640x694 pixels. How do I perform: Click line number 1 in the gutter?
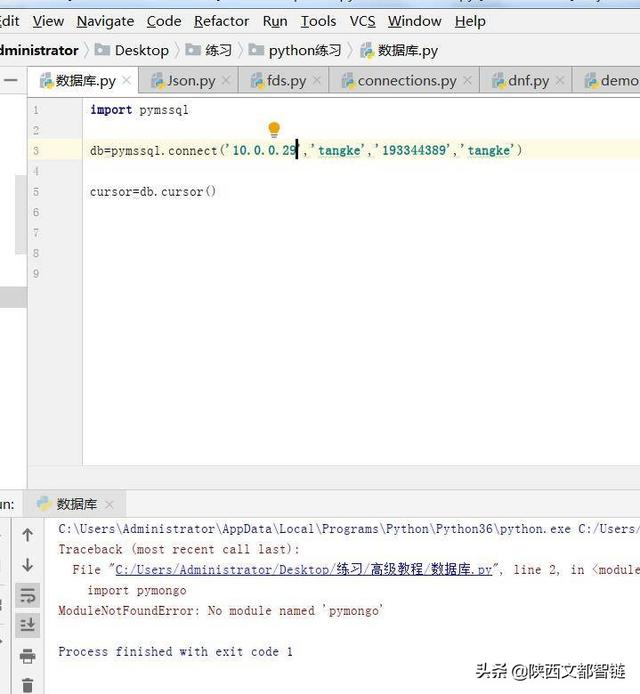36,110
